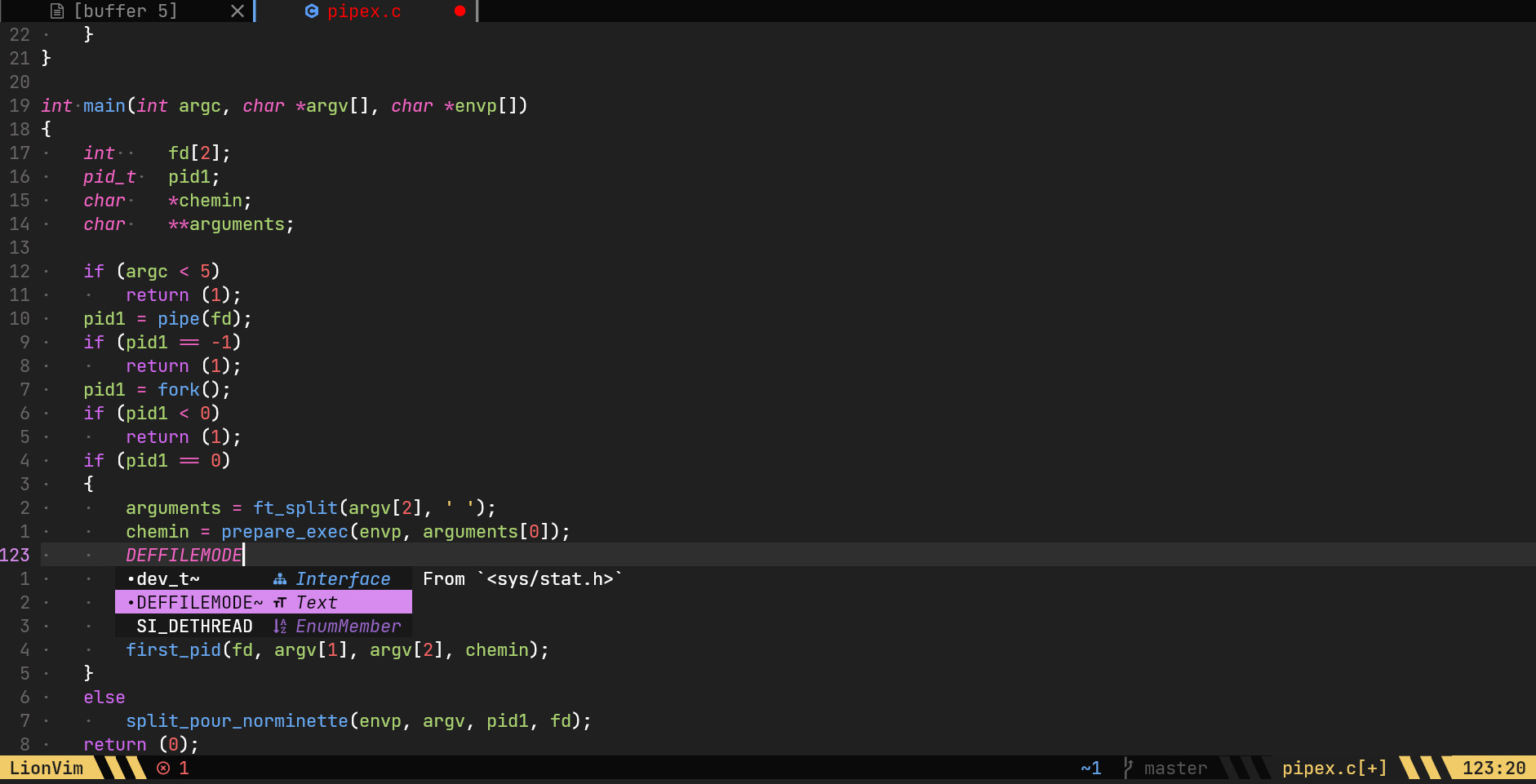Click the error count icon in the statusline
Viewport: 1536px width, 784px height.
(x=163, y=768)
